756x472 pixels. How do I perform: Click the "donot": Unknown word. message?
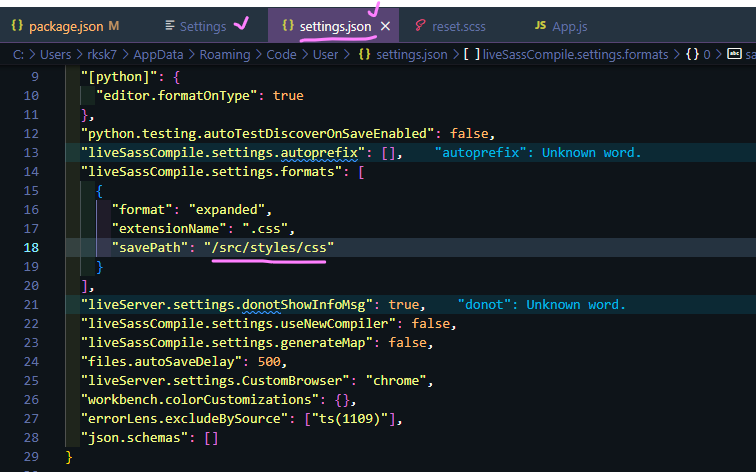[541, 305]
